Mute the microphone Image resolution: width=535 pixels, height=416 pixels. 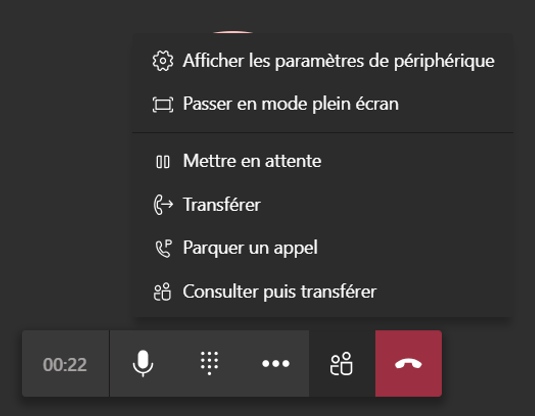(x=143, y=363)
